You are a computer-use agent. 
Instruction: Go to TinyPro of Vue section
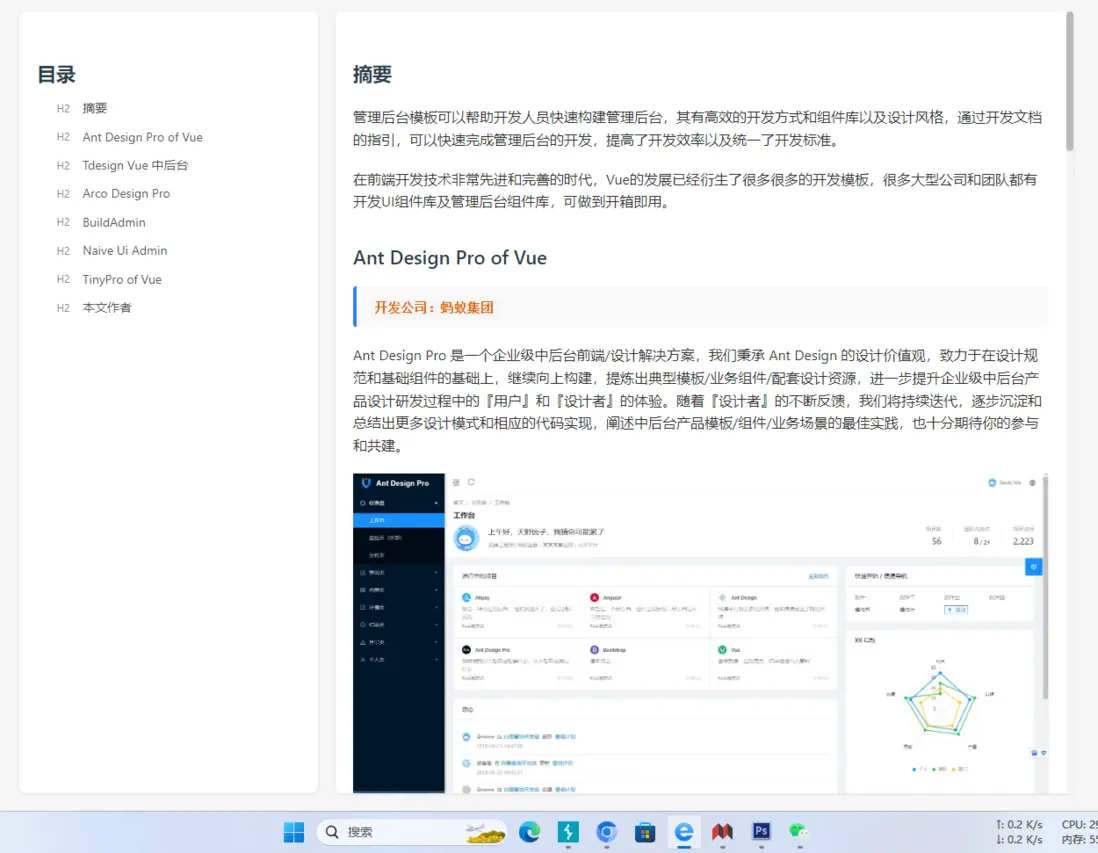pyautogui.click(x=122, y=279)
